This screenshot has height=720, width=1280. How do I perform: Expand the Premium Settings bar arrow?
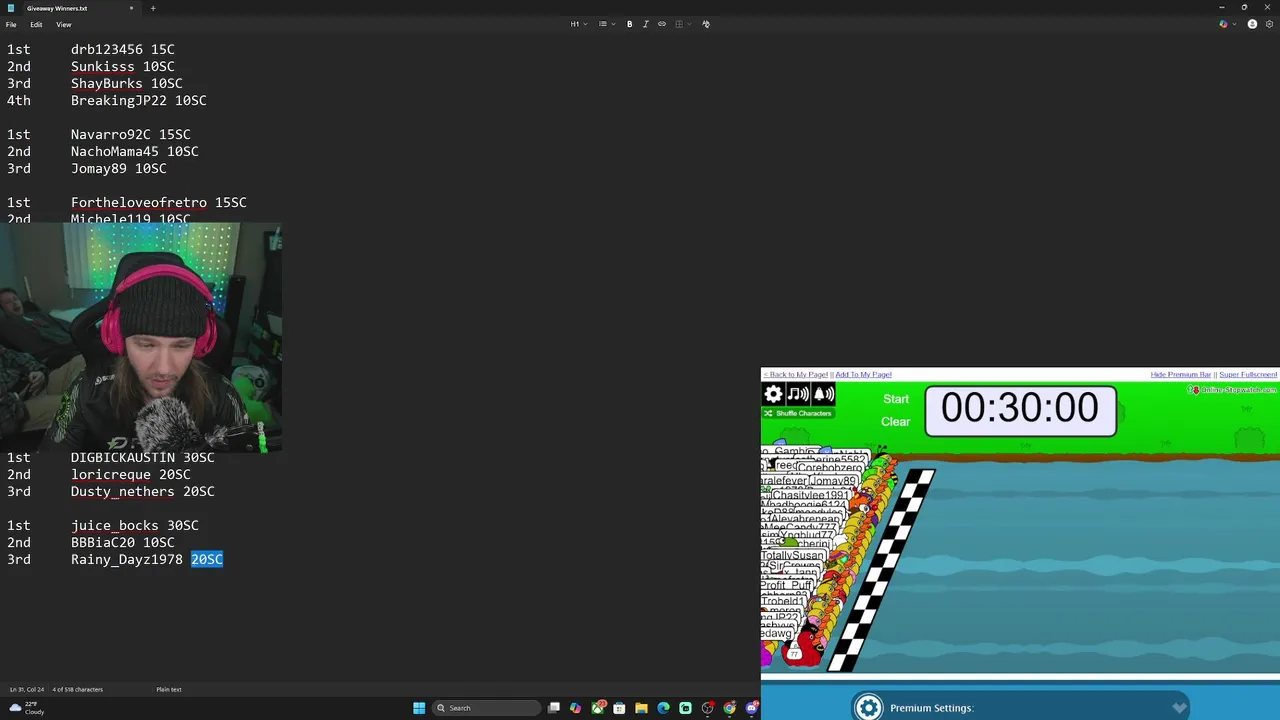point(1180,708)
